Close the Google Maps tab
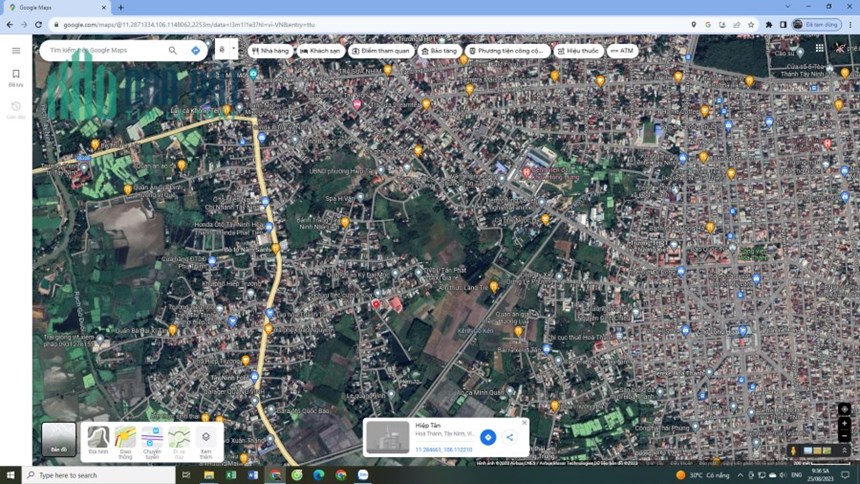The height and width of the screenshot is (484, 860). (104, 8)
